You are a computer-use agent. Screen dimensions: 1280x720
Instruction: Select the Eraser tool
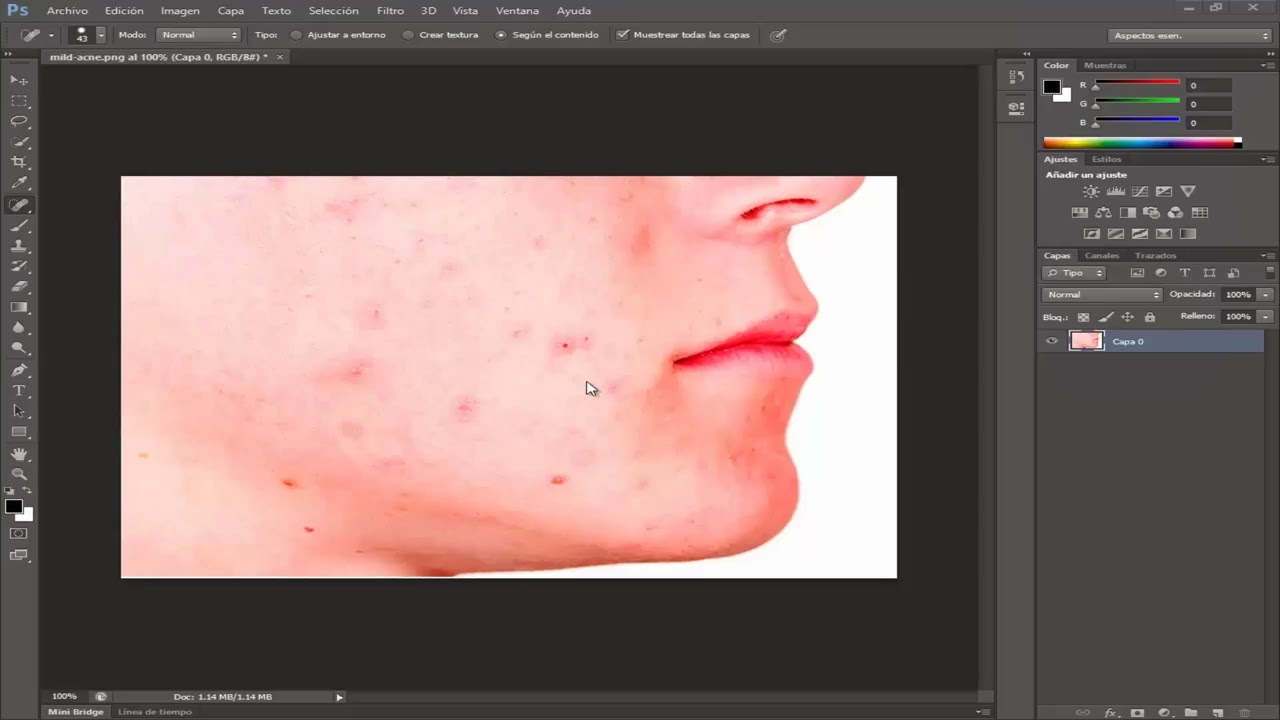(19, 287)
